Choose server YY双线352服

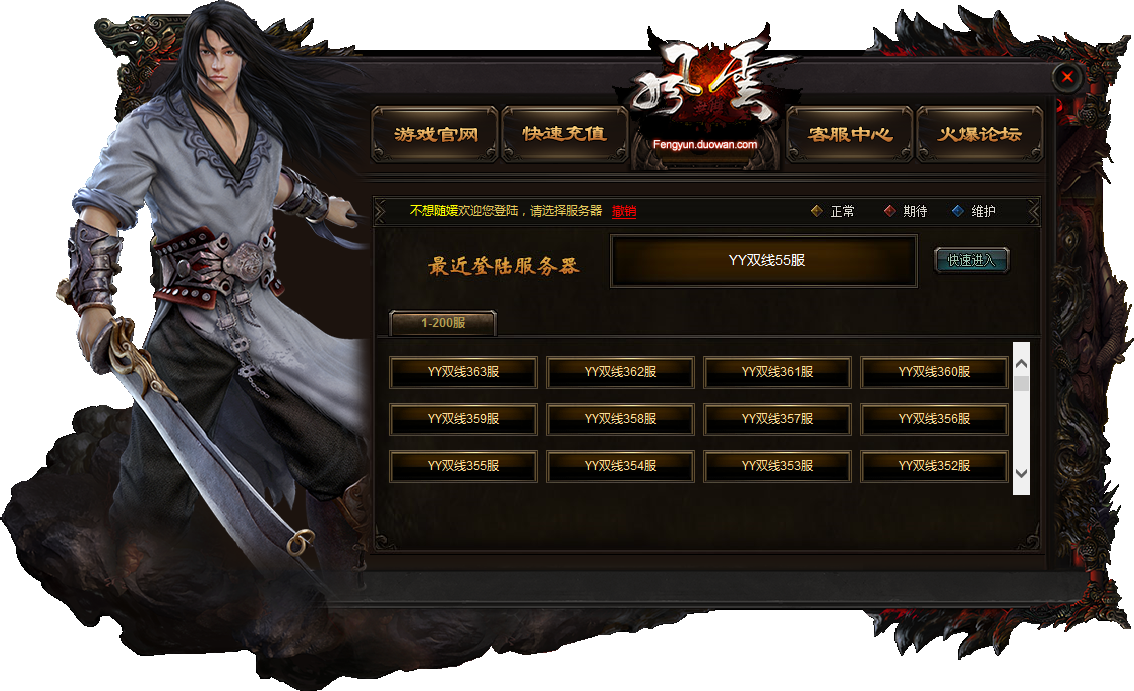point(934,466)
